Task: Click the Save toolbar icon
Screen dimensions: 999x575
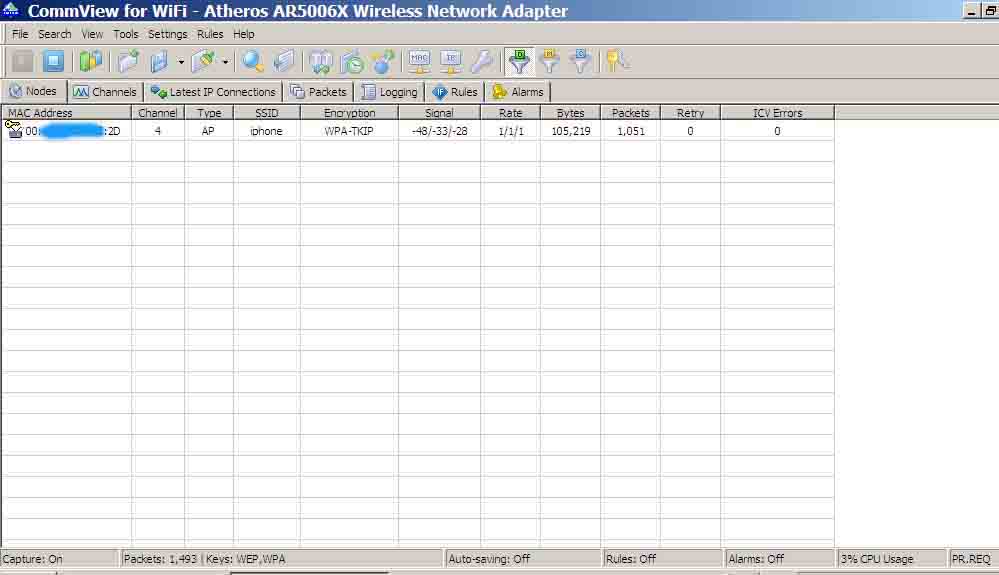Action: click(159, 62)
